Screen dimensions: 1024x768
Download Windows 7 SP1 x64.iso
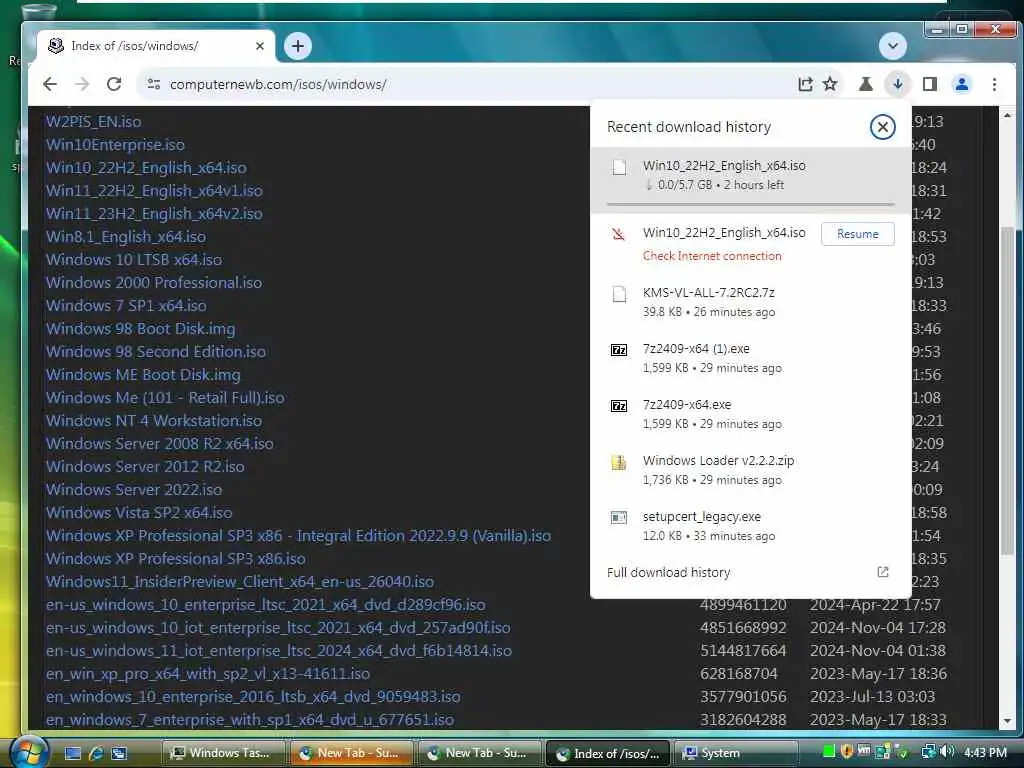coord(126,306)
